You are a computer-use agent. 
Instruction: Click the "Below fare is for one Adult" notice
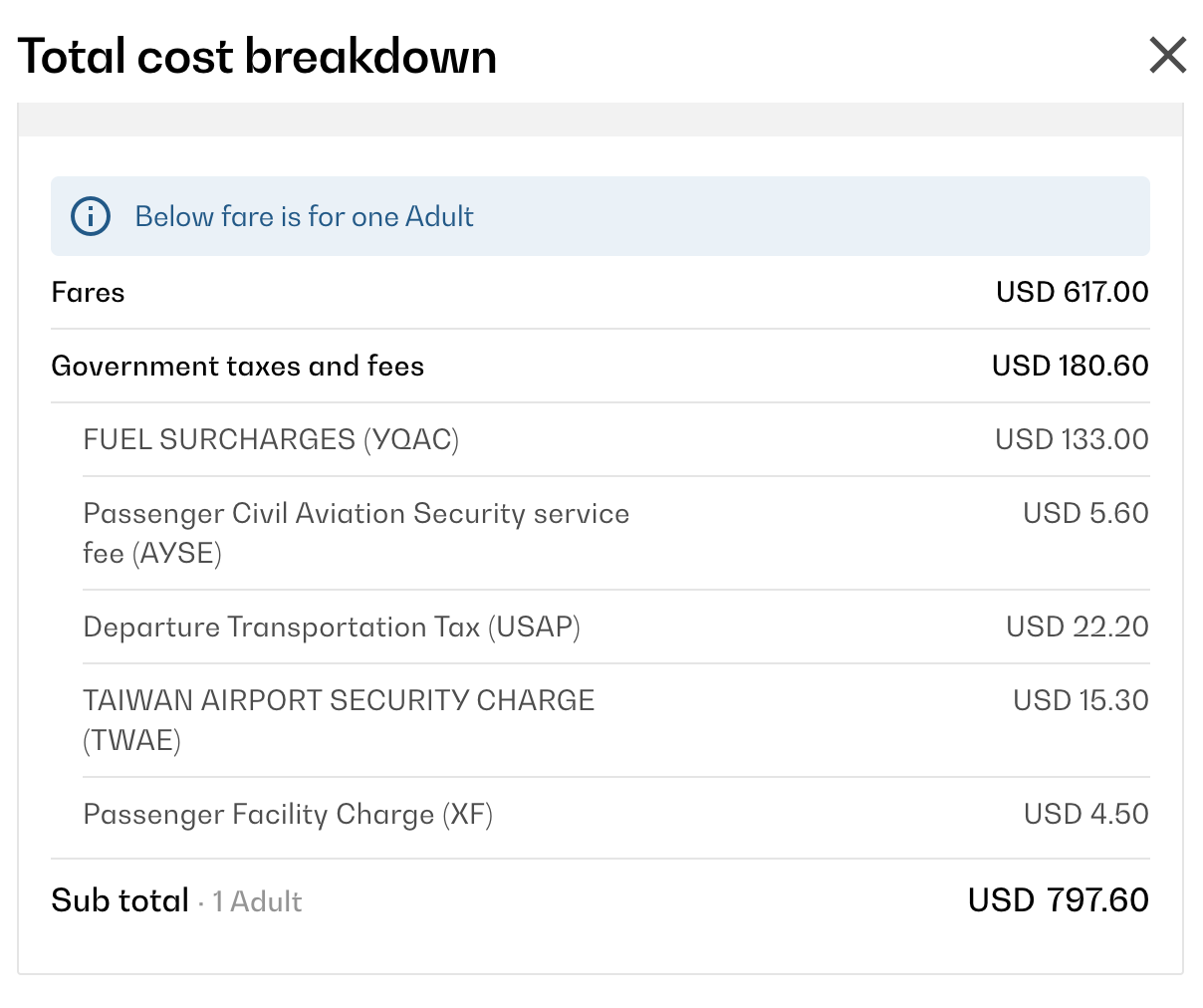click(x=304, y=216)
